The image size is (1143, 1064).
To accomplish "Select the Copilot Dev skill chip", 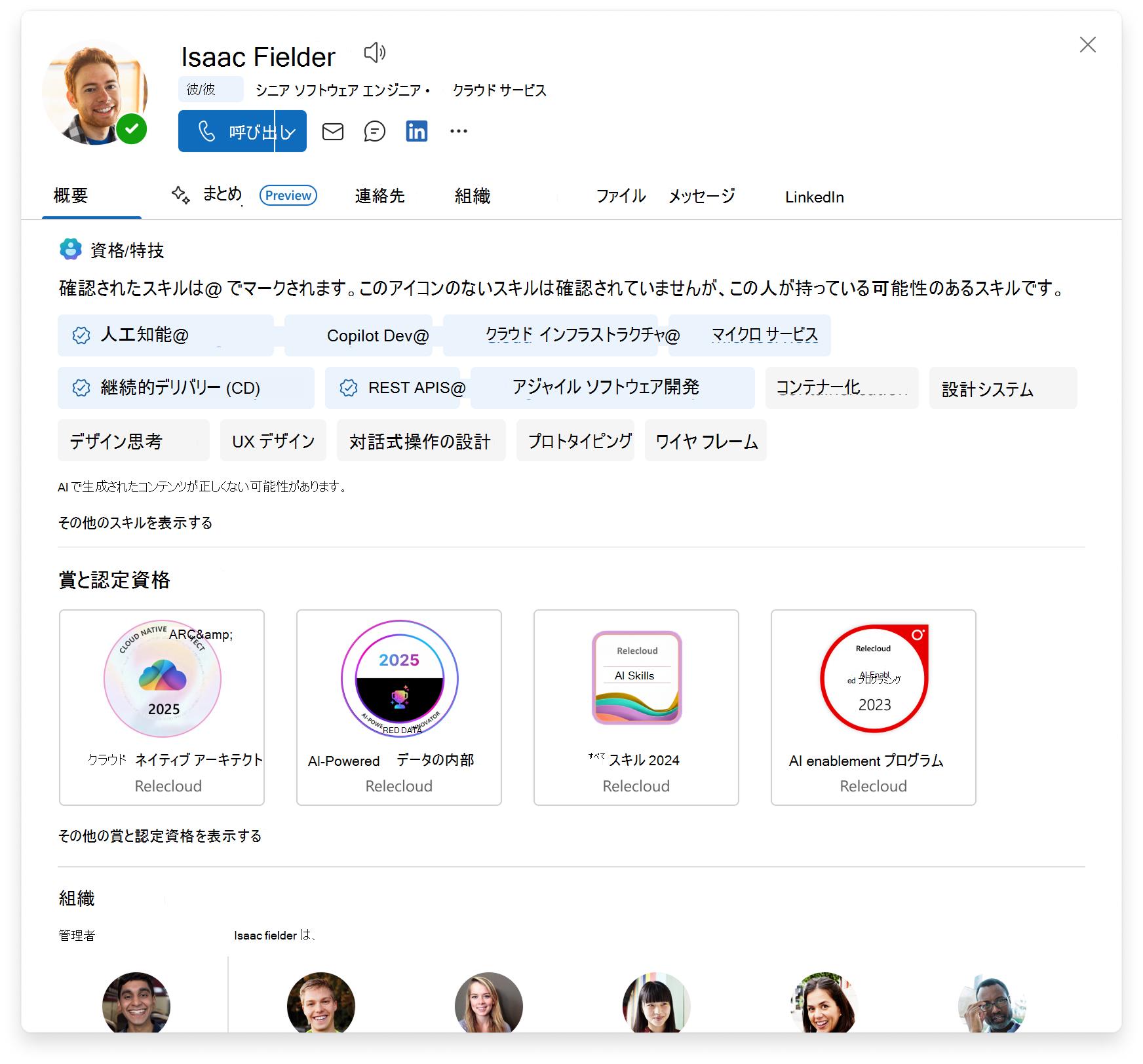I will pyautogui.click(x=358, y=335).
